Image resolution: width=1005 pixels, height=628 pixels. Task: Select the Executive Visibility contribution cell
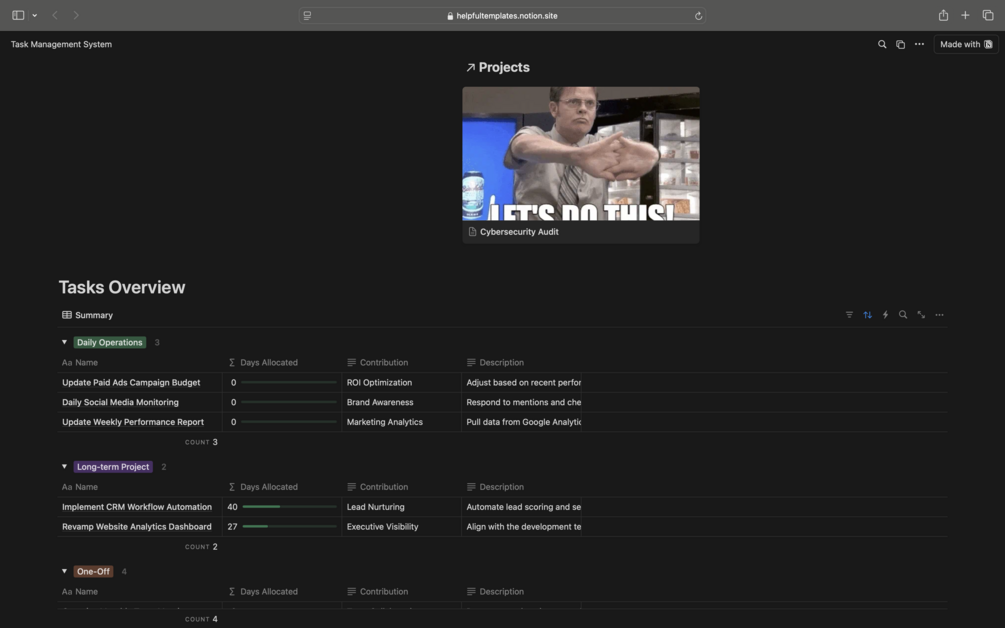[x=401, y=527]
